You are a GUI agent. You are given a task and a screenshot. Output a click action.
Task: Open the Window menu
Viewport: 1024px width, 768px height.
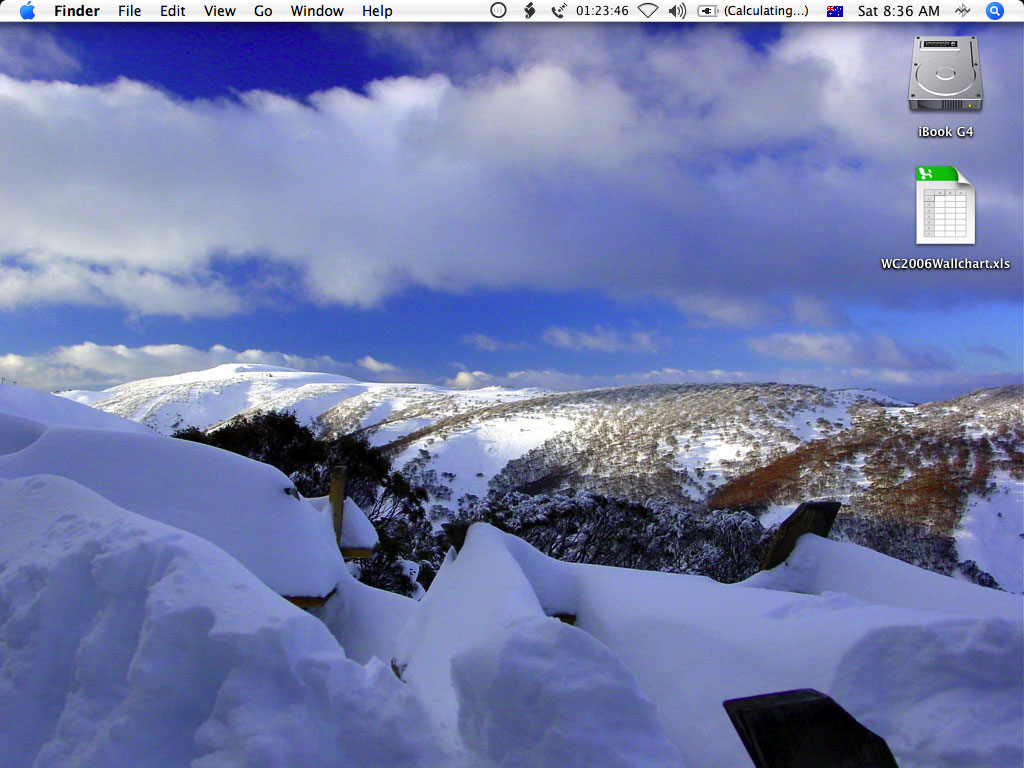click(x=317, y=10)
